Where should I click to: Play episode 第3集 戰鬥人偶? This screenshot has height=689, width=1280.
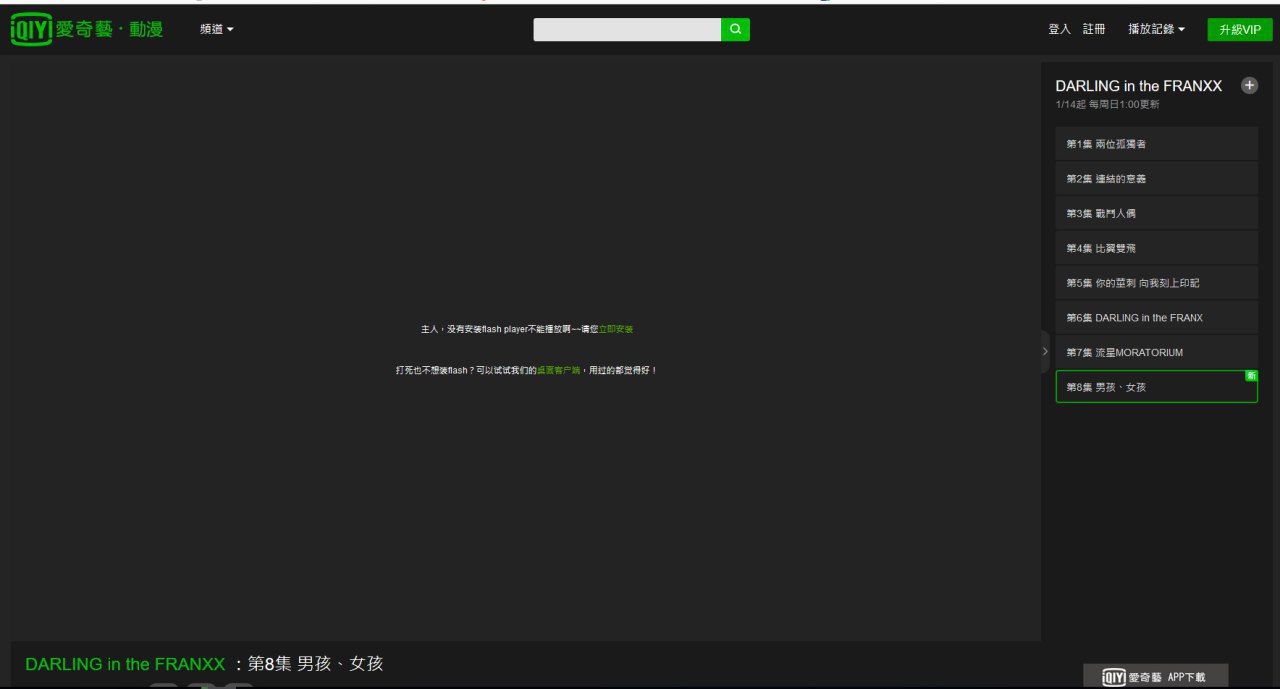(1156, 213)
